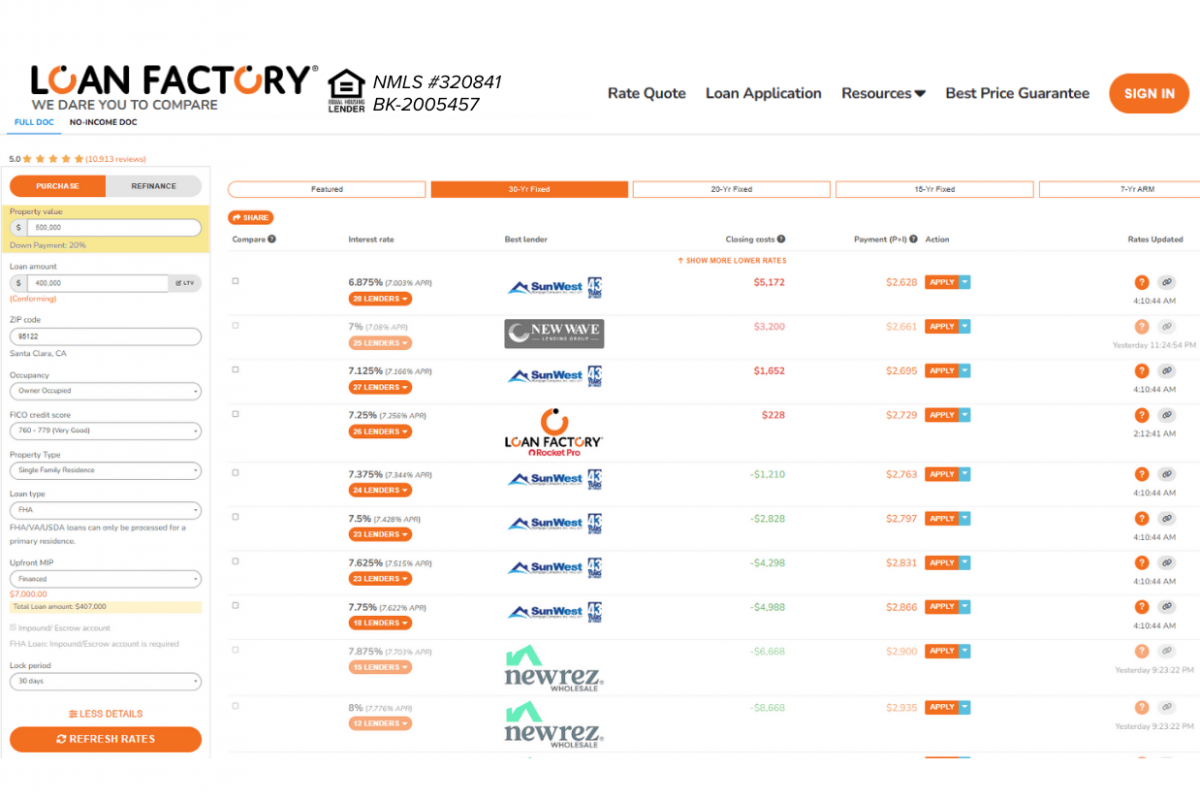This screenshot has height=800, width=1200.
Task: Copy link icon for the 7.875% Newrez row
Action: [x=1166, y=651]
